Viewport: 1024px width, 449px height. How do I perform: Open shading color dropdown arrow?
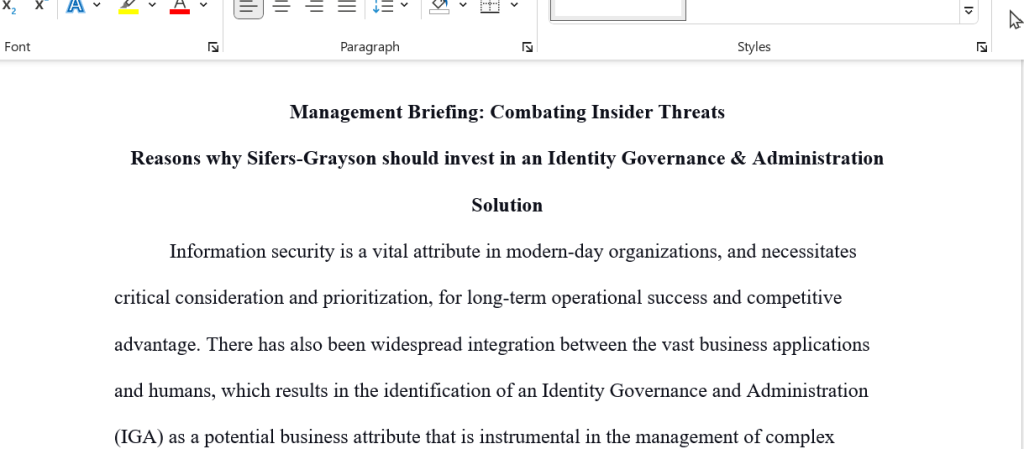pyautogui.click(x=463, y=5)
